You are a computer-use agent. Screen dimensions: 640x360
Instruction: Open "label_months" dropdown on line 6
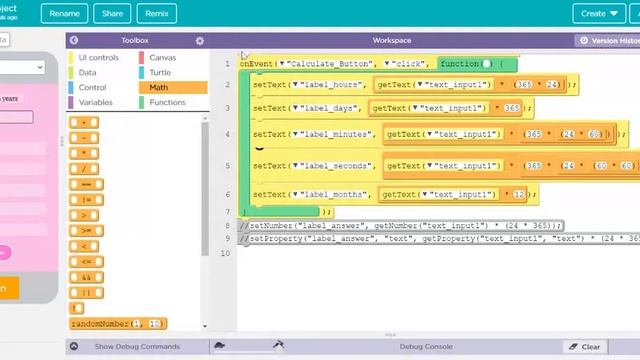point(296,194)
